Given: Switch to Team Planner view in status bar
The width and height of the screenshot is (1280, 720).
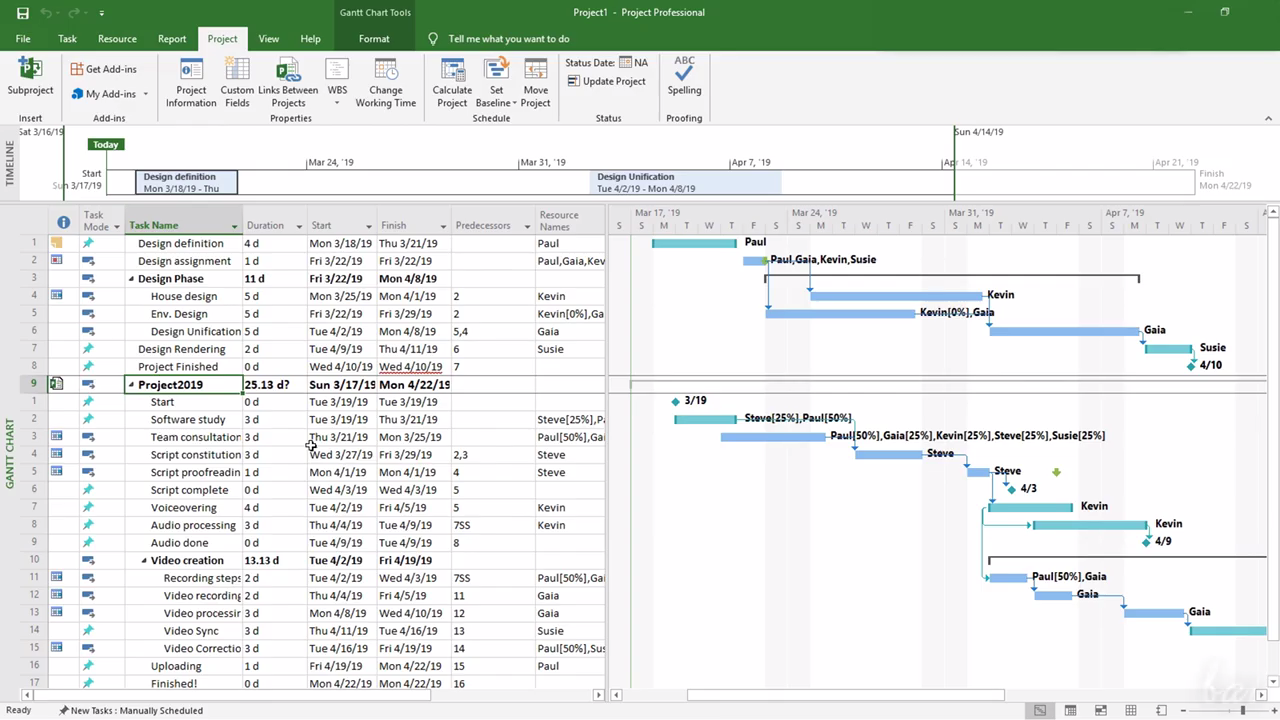Looking at the screenshot, I should click(1100, 710).
